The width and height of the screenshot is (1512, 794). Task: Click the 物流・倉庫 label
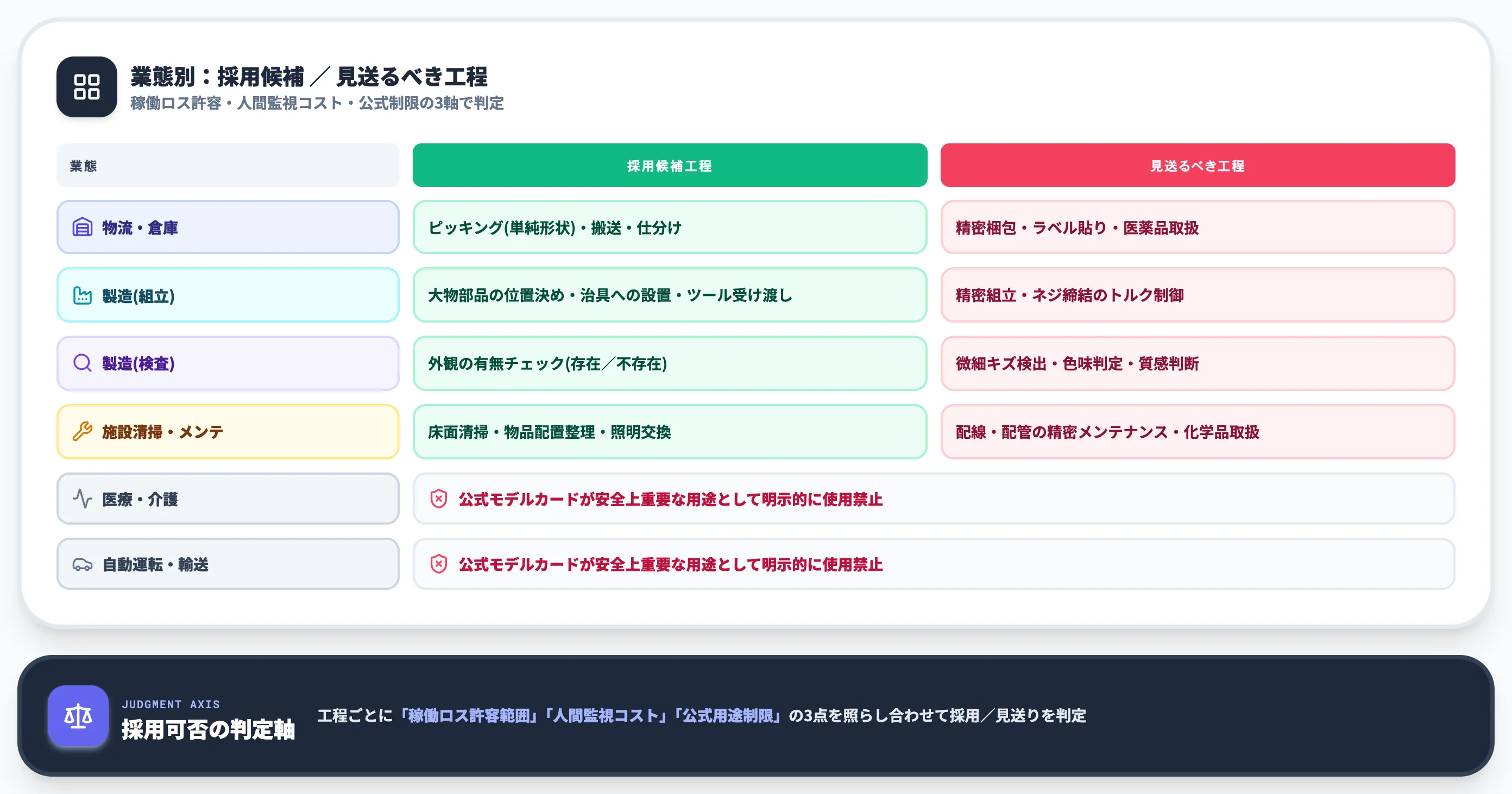(140, 228)
